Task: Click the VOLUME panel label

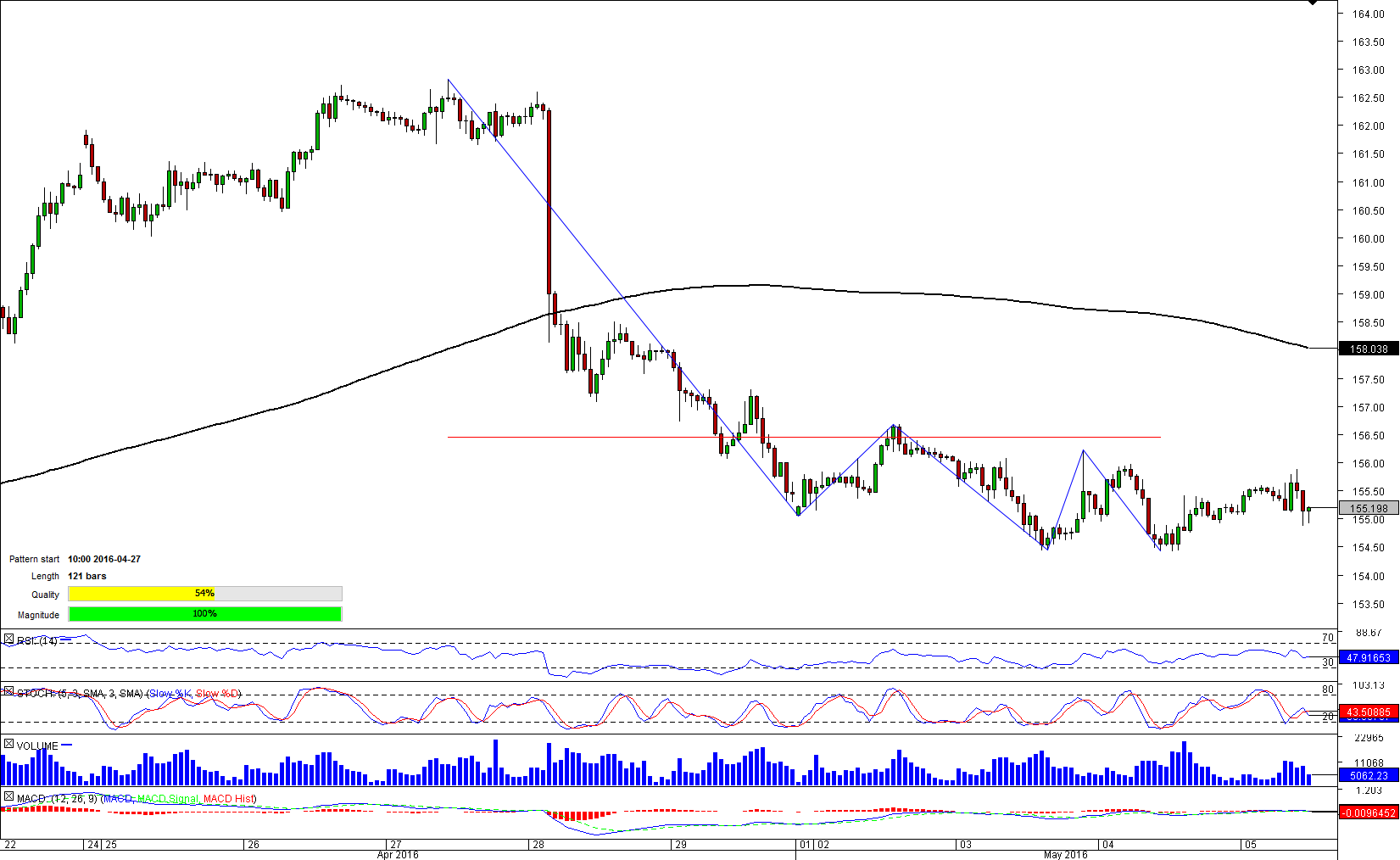Action: (x=37, y=746)
